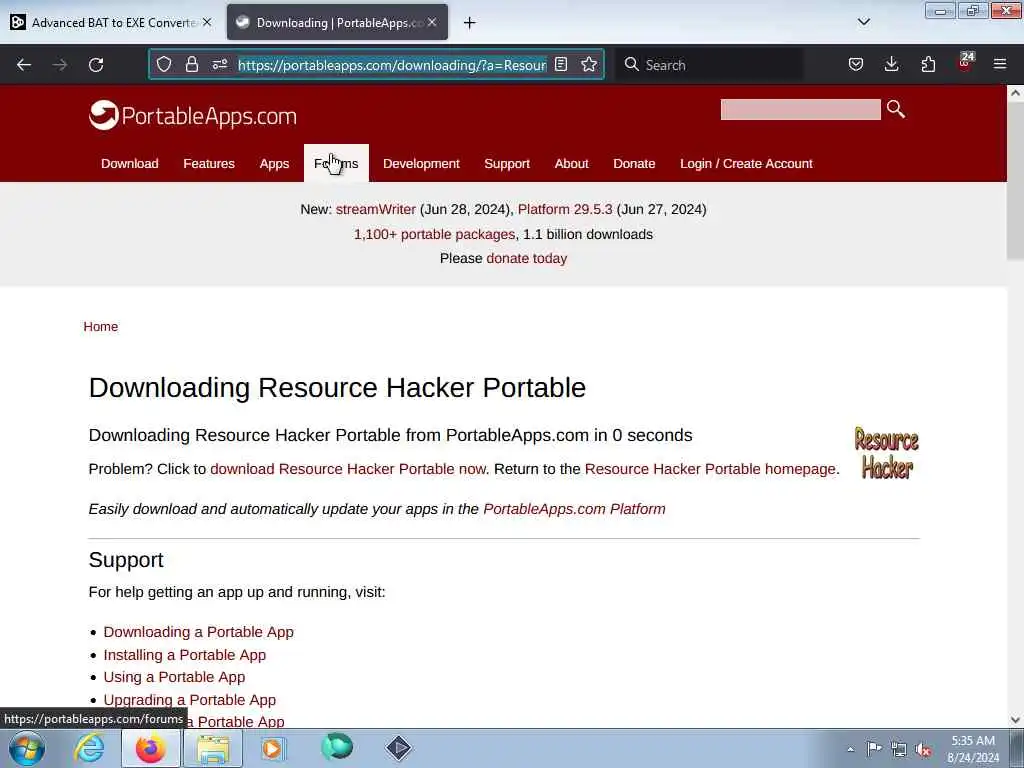The width and height of the screenshot is (1024, 768).
Task: Click the green round taskbar application icon
Action: [x=337, y=747]
